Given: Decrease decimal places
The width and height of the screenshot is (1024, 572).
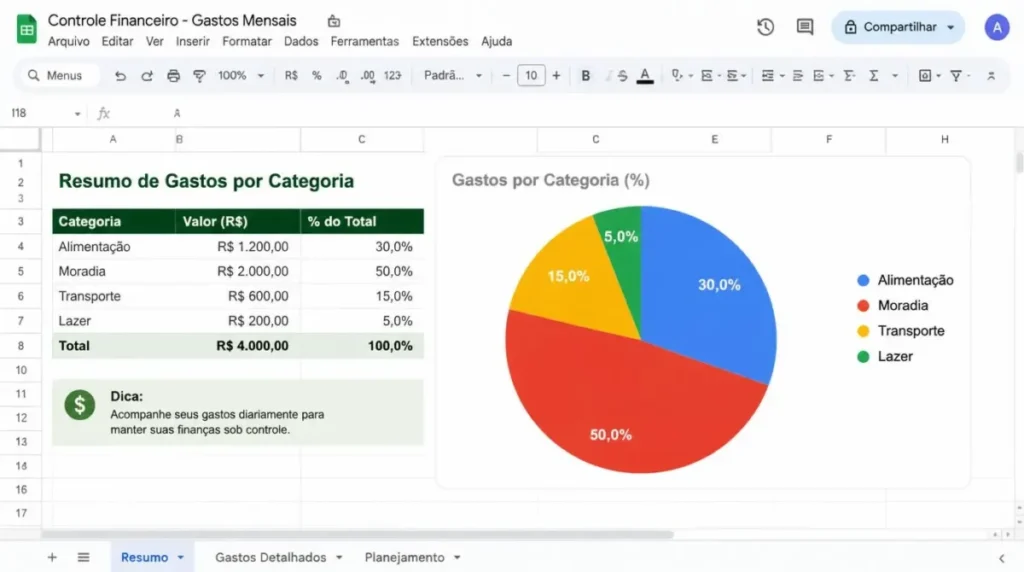Looking at the screenshot, I should 342,76.
